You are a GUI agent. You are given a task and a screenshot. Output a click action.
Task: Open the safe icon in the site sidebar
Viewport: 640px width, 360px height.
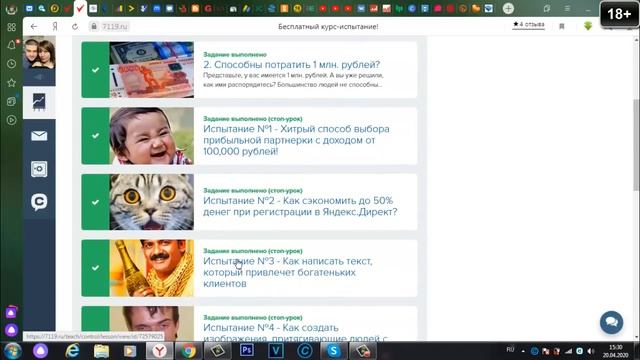tap(39, 169)
